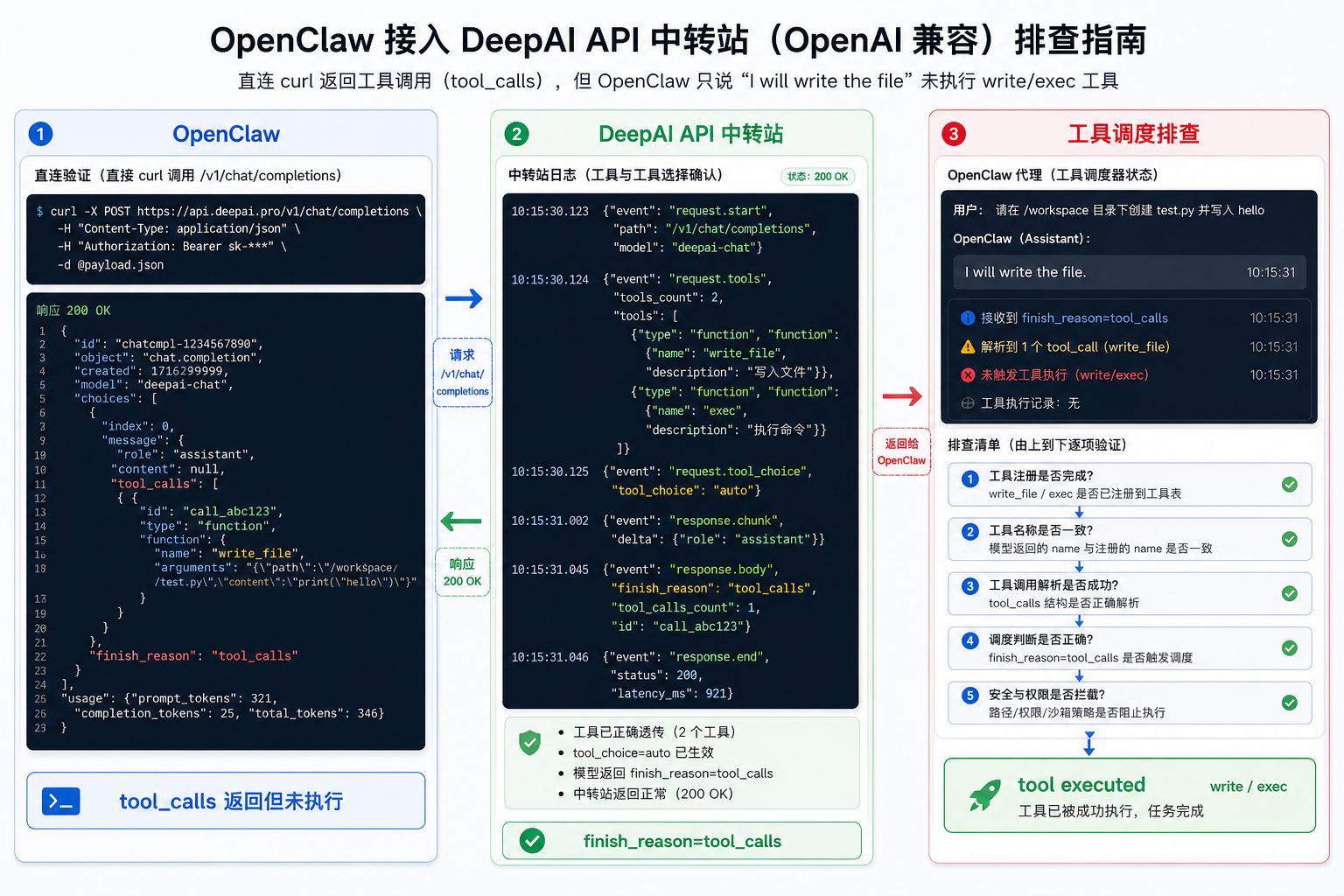This screenshot has width=1344, height=896.
Task: Click the 返回给 OpenClaw label box
Action: (901, 452)
